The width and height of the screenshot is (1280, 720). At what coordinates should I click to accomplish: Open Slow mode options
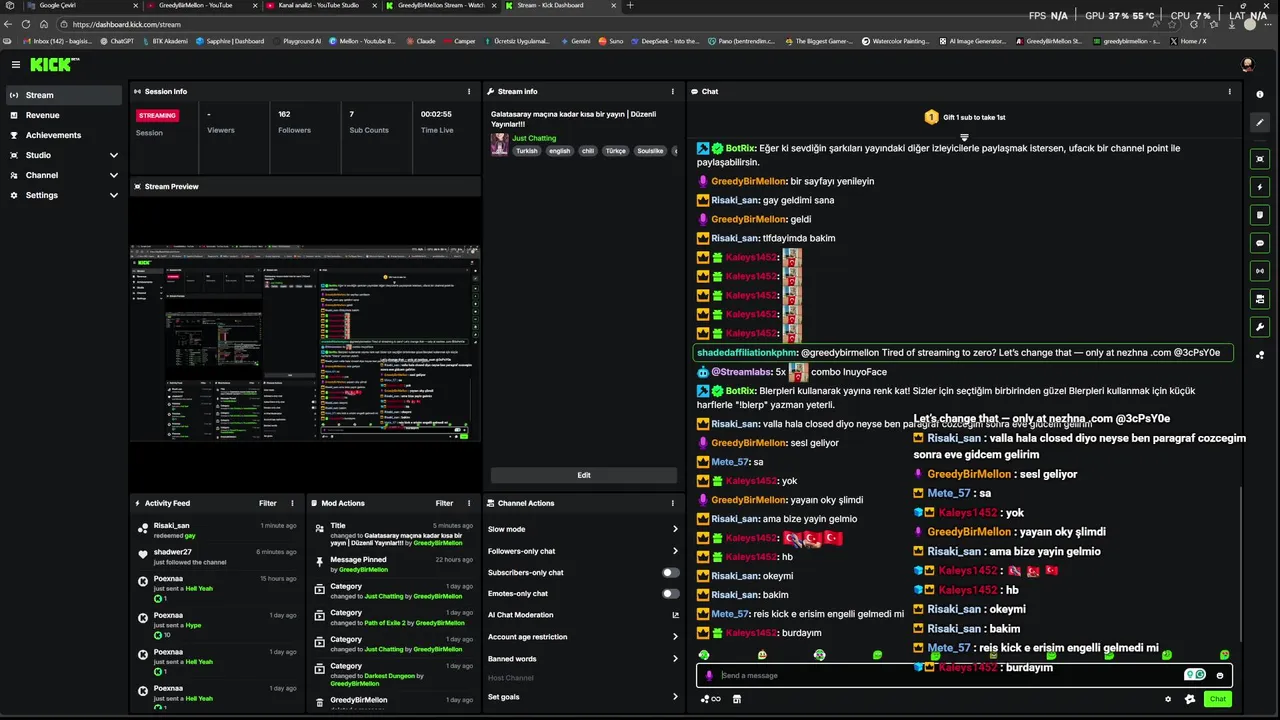pos(583,529)
